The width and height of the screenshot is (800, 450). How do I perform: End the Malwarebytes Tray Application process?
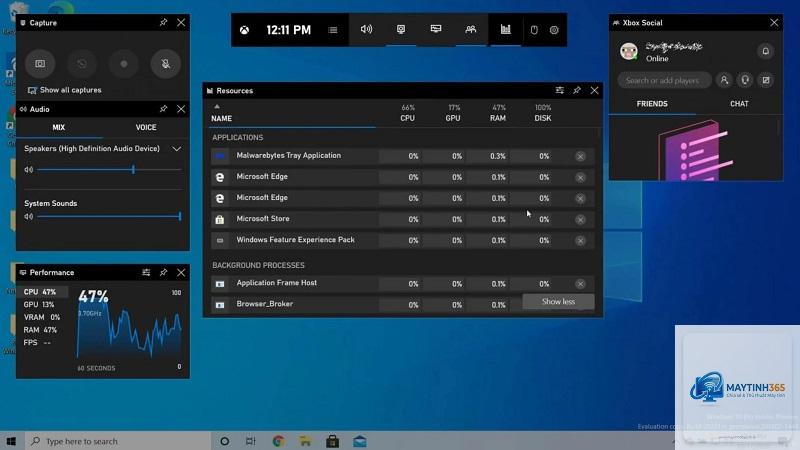tap(580, 156)
